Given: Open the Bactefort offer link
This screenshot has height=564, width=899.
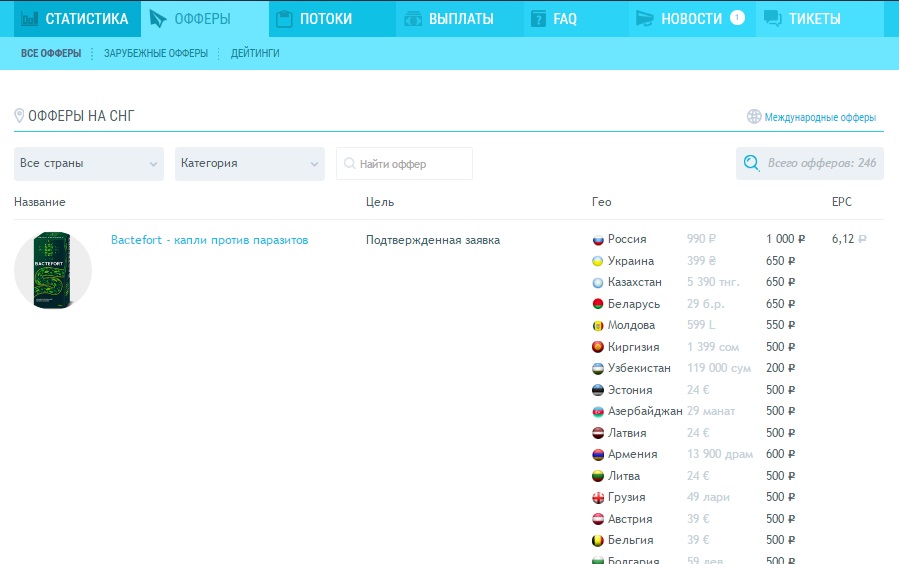Looking at the screenshot, I should pos(209,240).
